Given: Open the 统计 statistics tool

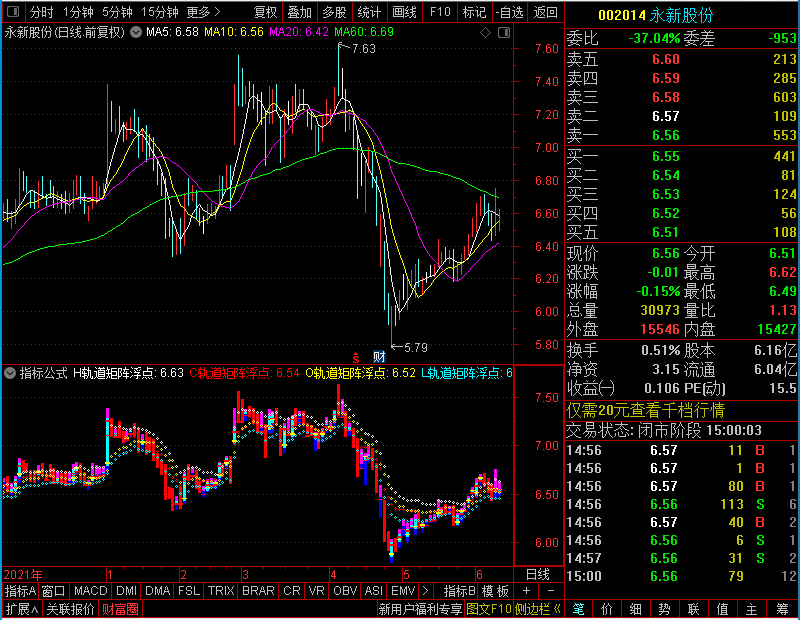Looking at the screenshot, I should coord(369,12).
